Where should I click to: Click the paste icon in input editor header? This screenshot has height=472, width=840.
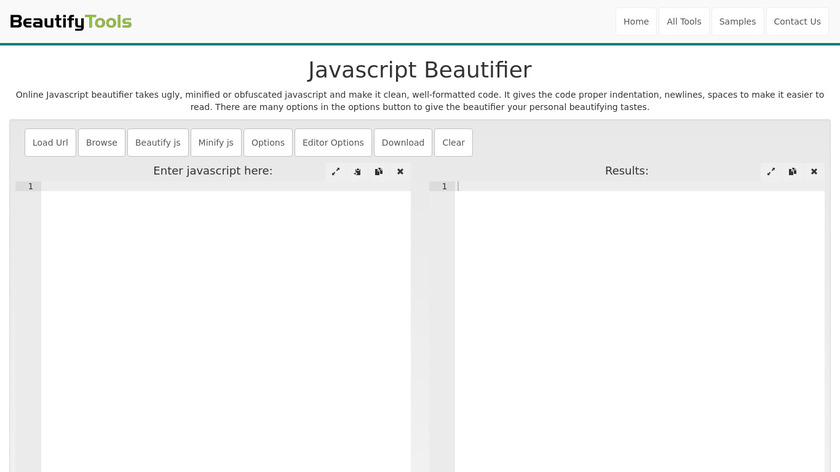[357, 171]
